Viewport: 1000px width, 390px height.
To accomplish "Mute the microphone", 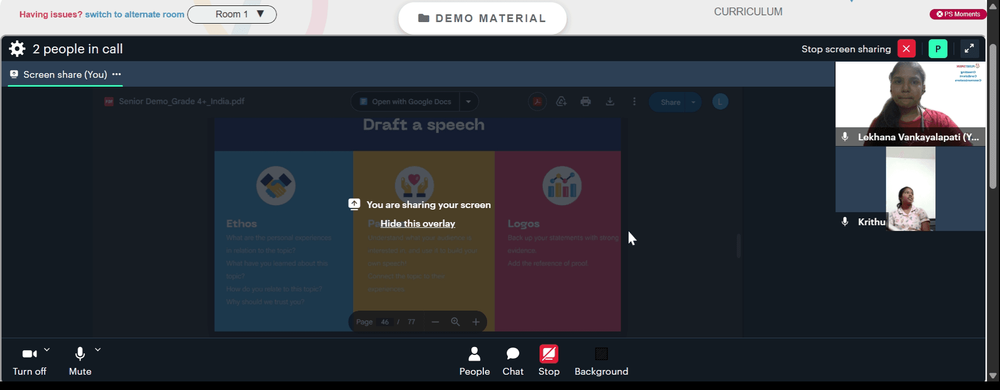I will (80, 361).
